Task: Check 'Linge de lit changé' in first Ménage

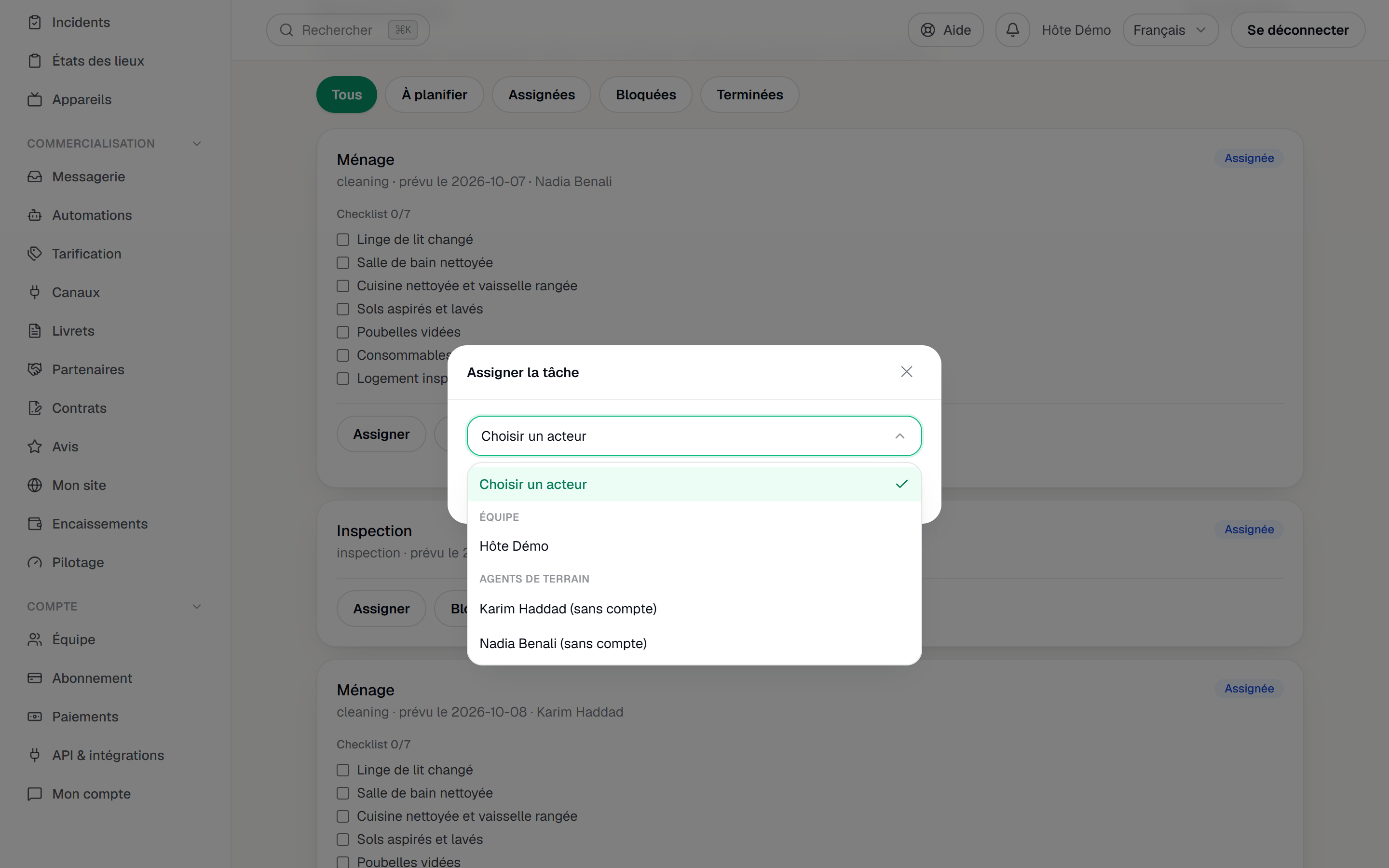Action: point(342,239)
